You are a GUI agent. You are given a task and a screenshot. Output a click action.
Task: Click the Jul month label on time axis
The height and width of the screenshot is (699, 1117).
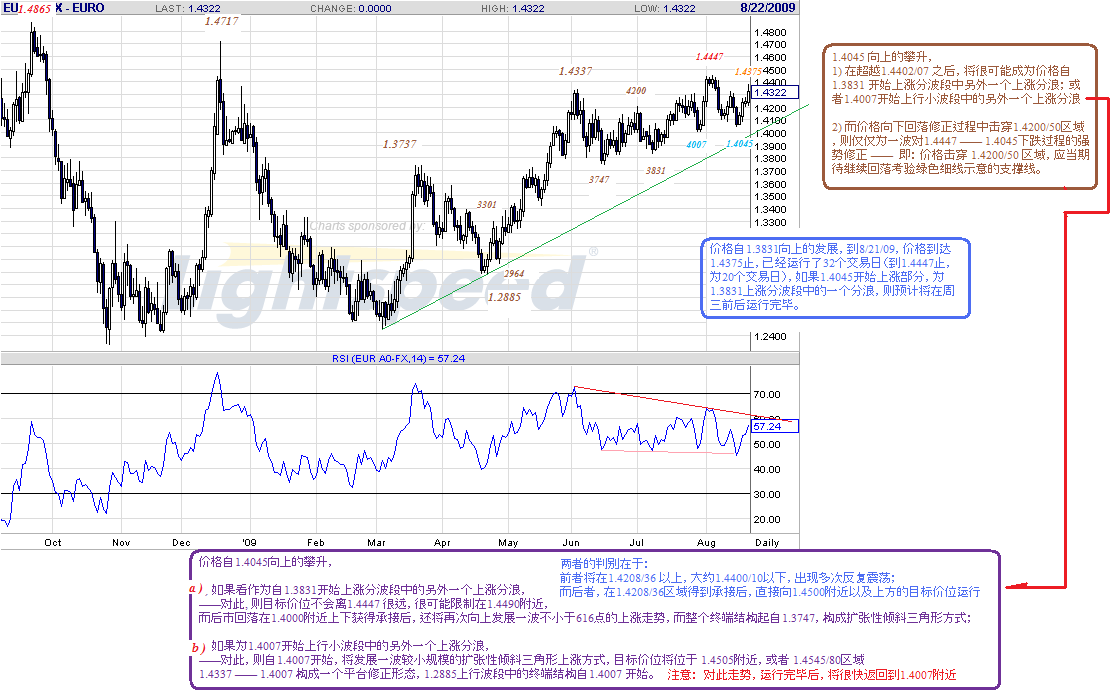(x=636, y=543)
